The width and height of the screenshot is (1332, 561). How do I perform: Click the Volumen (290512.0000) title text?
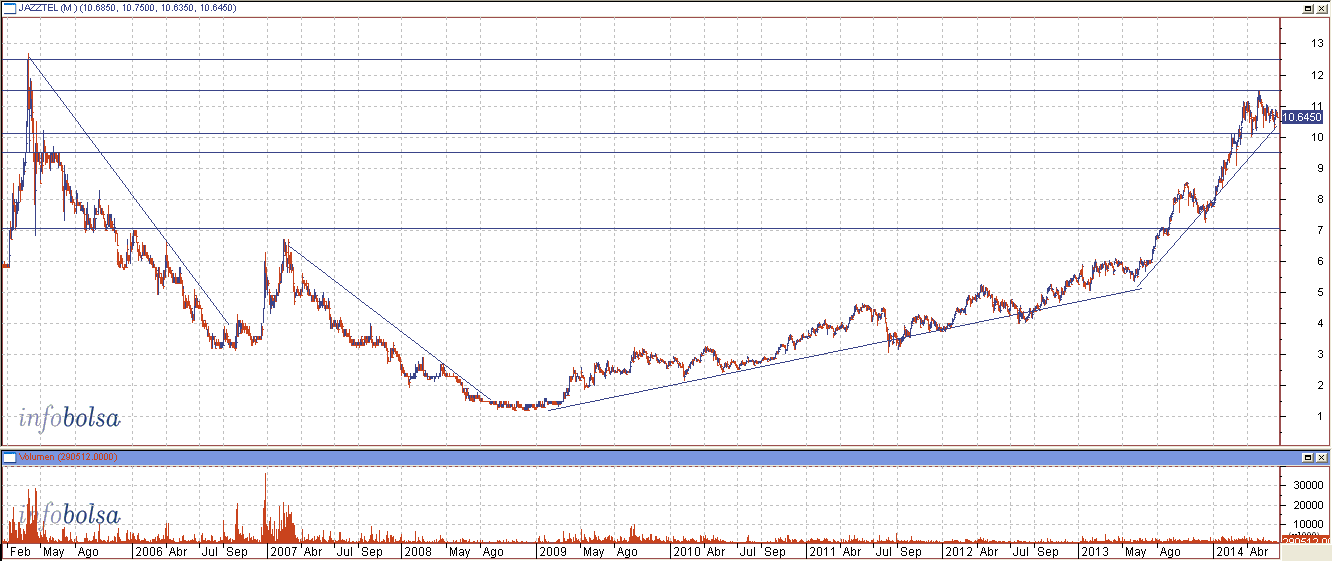[68, 457]
